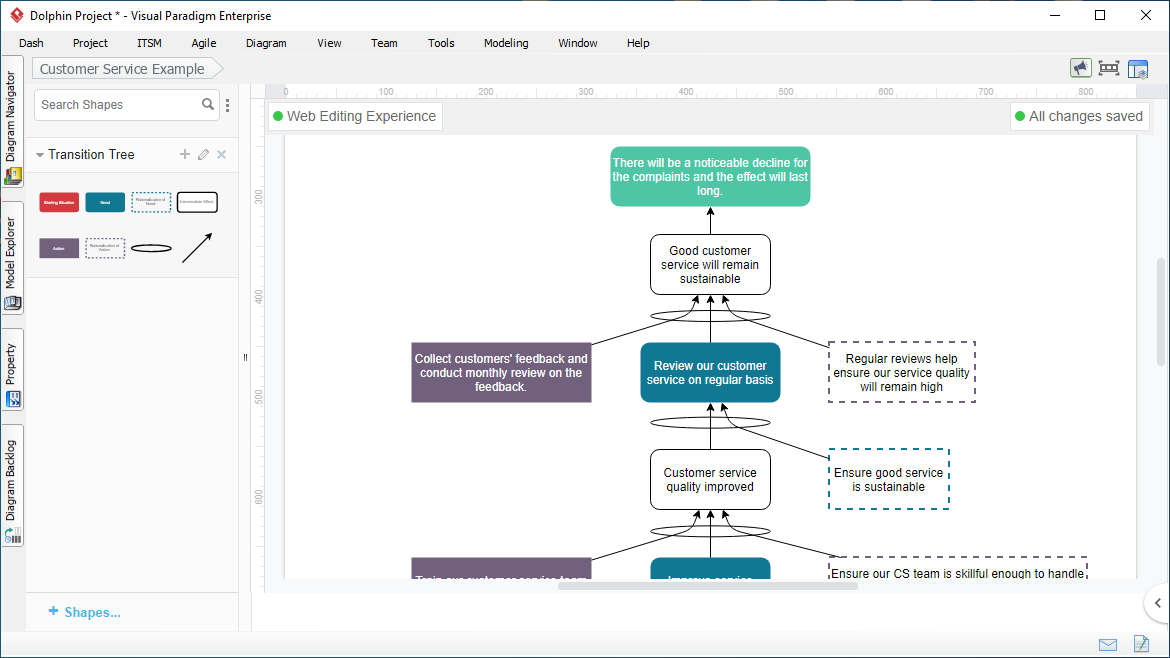The image size is (1170, 658).
Task: Open the Diagram Backlog side tab
Action: (x=12, y=486)
